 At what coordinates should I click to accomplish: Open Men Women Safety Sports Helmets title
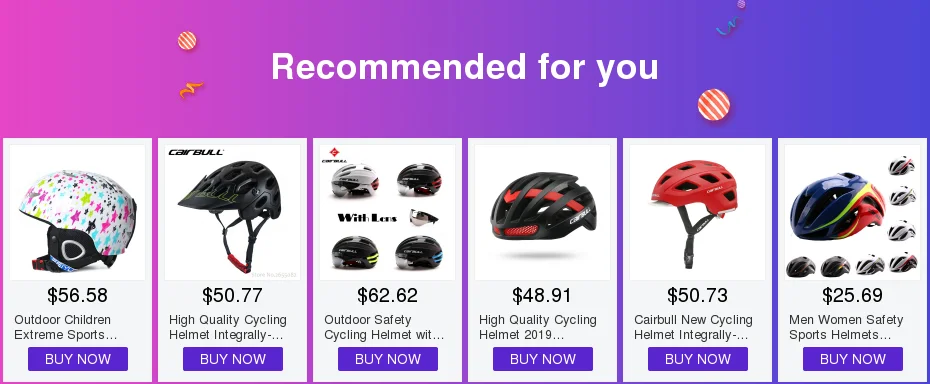[x=846, y=327]
